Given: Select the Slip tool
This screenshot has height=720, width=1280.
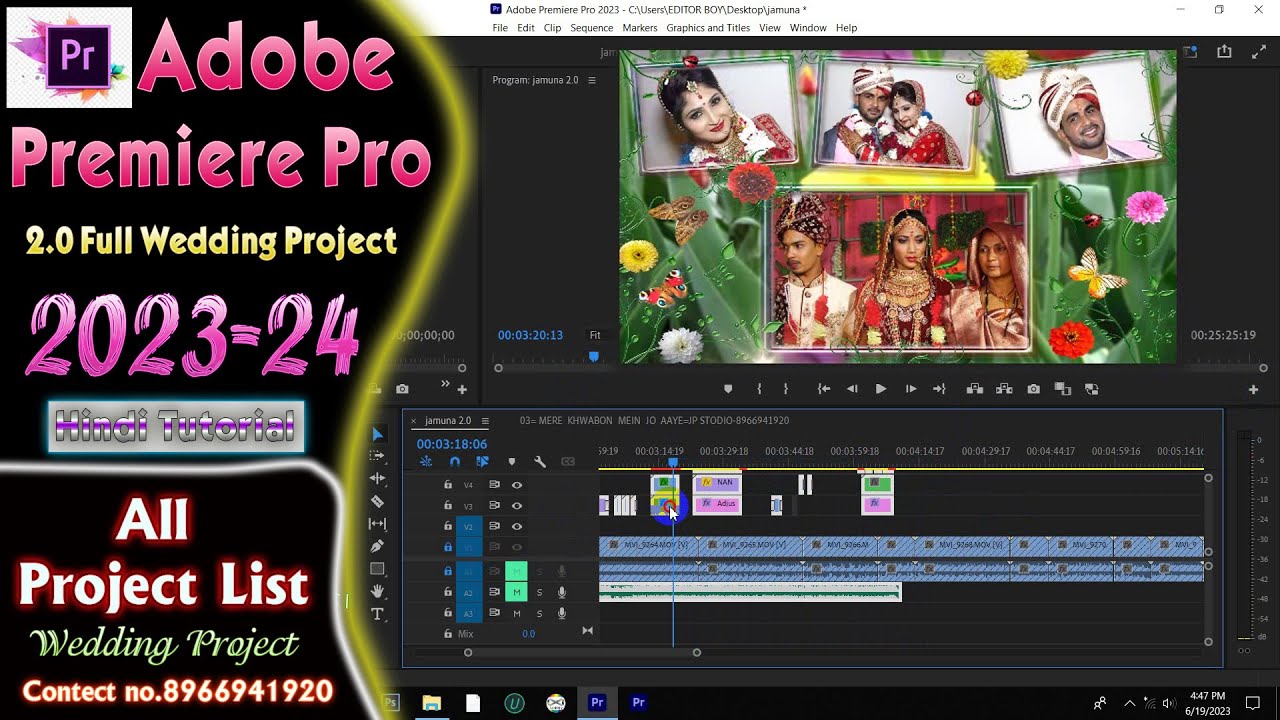Looking at the screenshot, I should [377, 524].
